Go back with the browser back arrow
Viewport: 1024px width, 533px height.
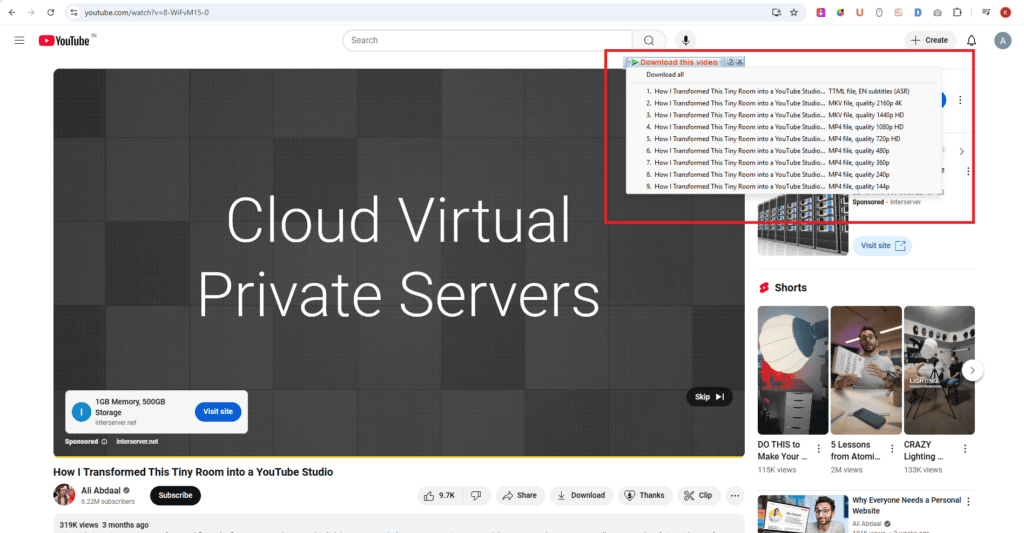(12, 12)
